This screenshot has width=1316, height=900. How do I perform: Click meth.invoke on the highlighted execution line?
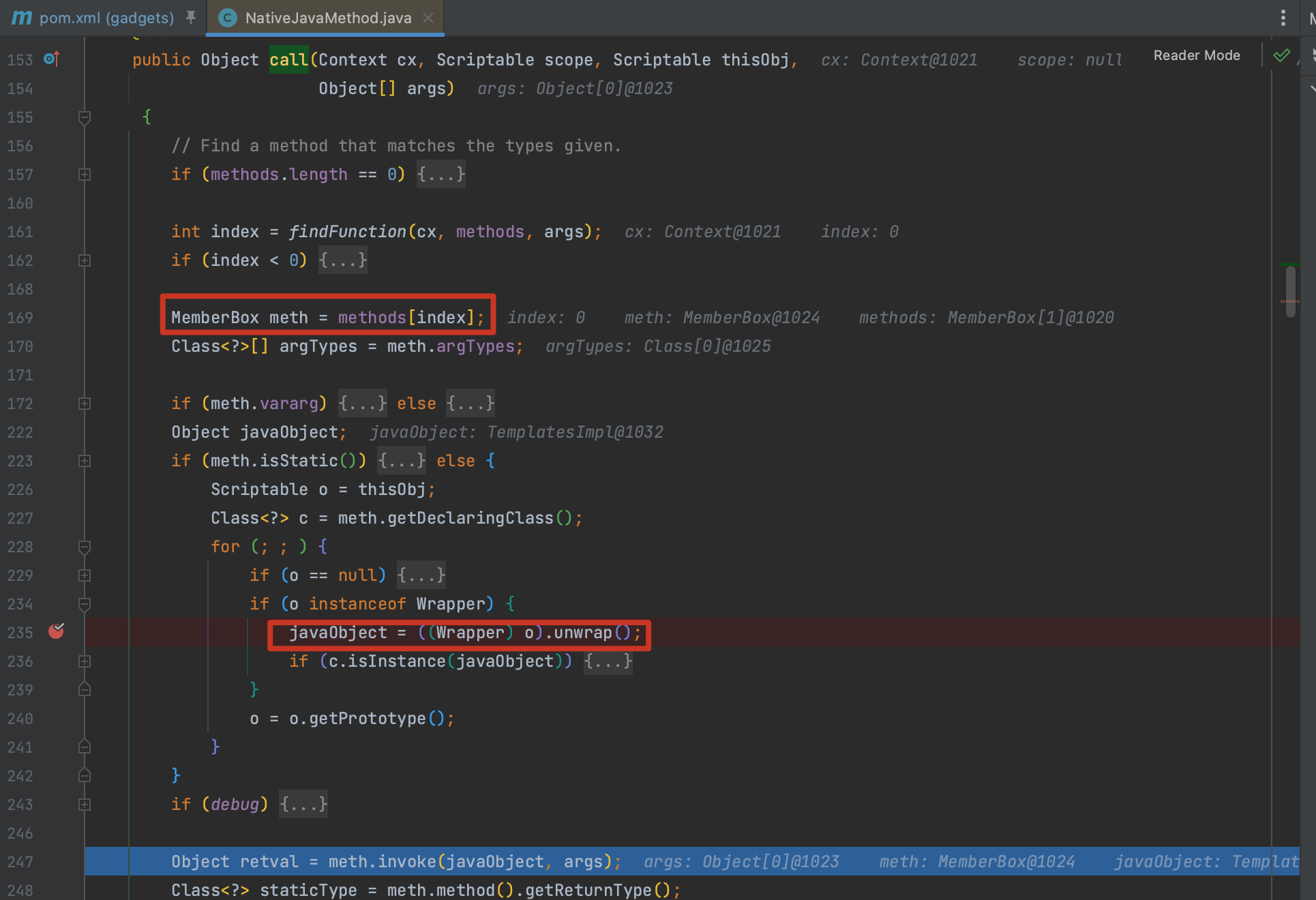coord(382,862)
